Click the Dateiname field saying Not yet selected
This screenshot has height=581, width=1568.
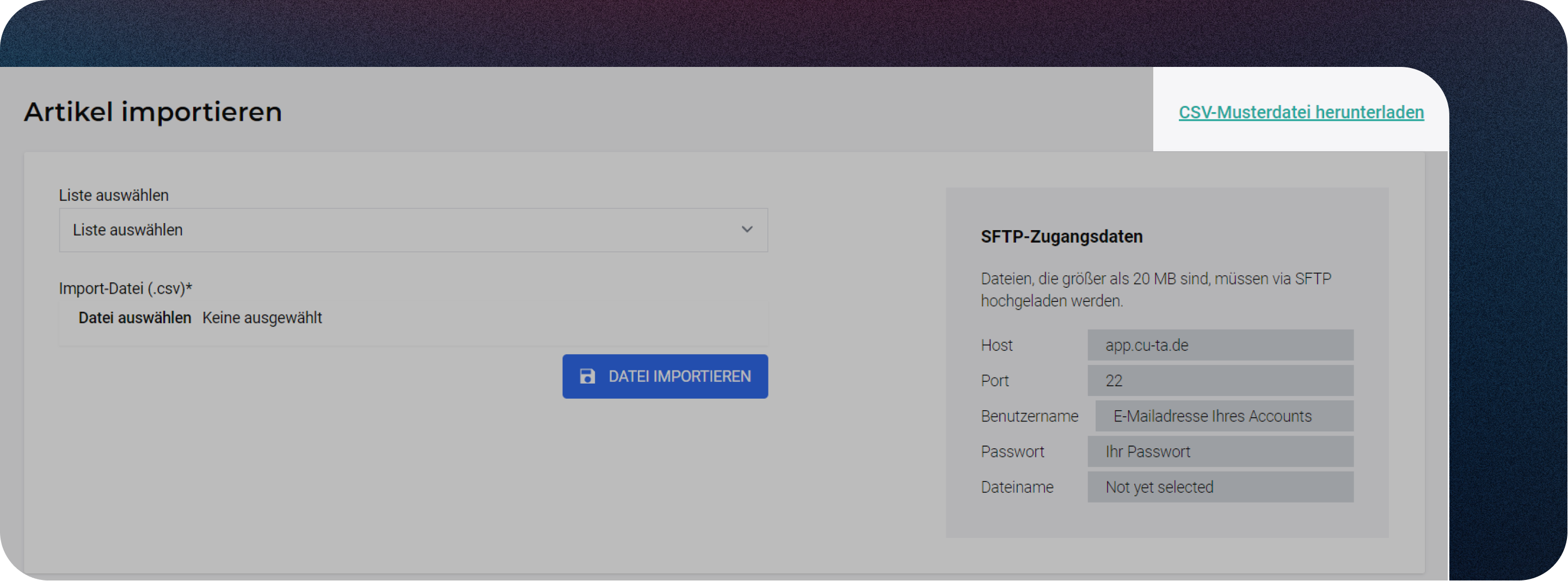click(1220, 487)
